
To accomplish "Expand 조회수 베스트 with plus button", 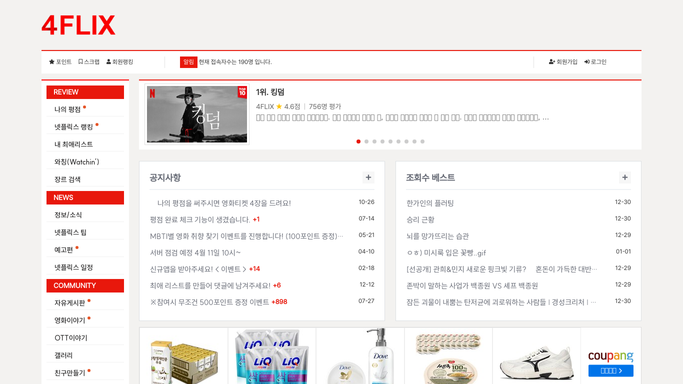I will [x=625, y=177].
